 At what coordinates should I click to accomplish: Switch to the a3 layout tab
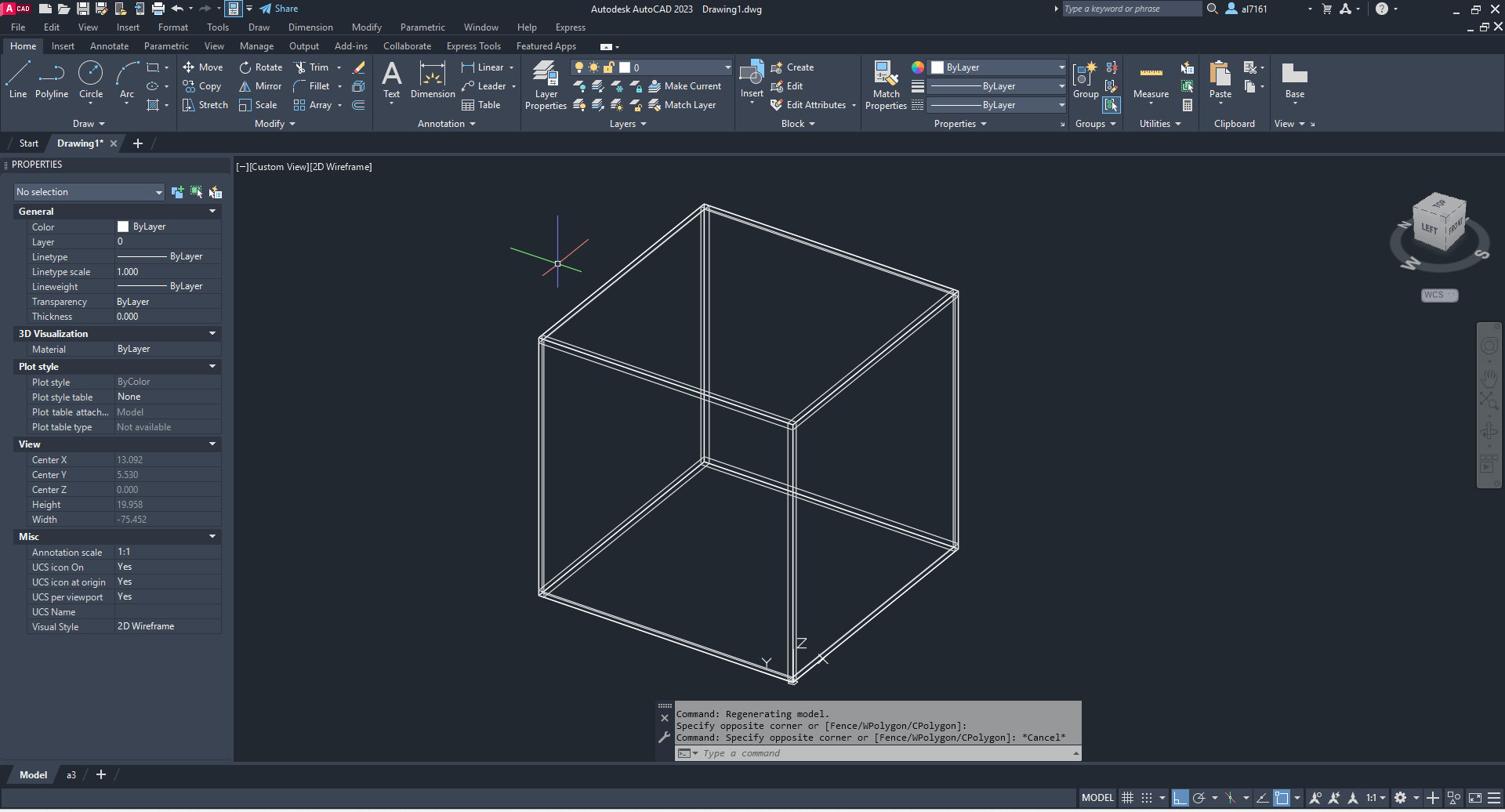coord(71,775)
